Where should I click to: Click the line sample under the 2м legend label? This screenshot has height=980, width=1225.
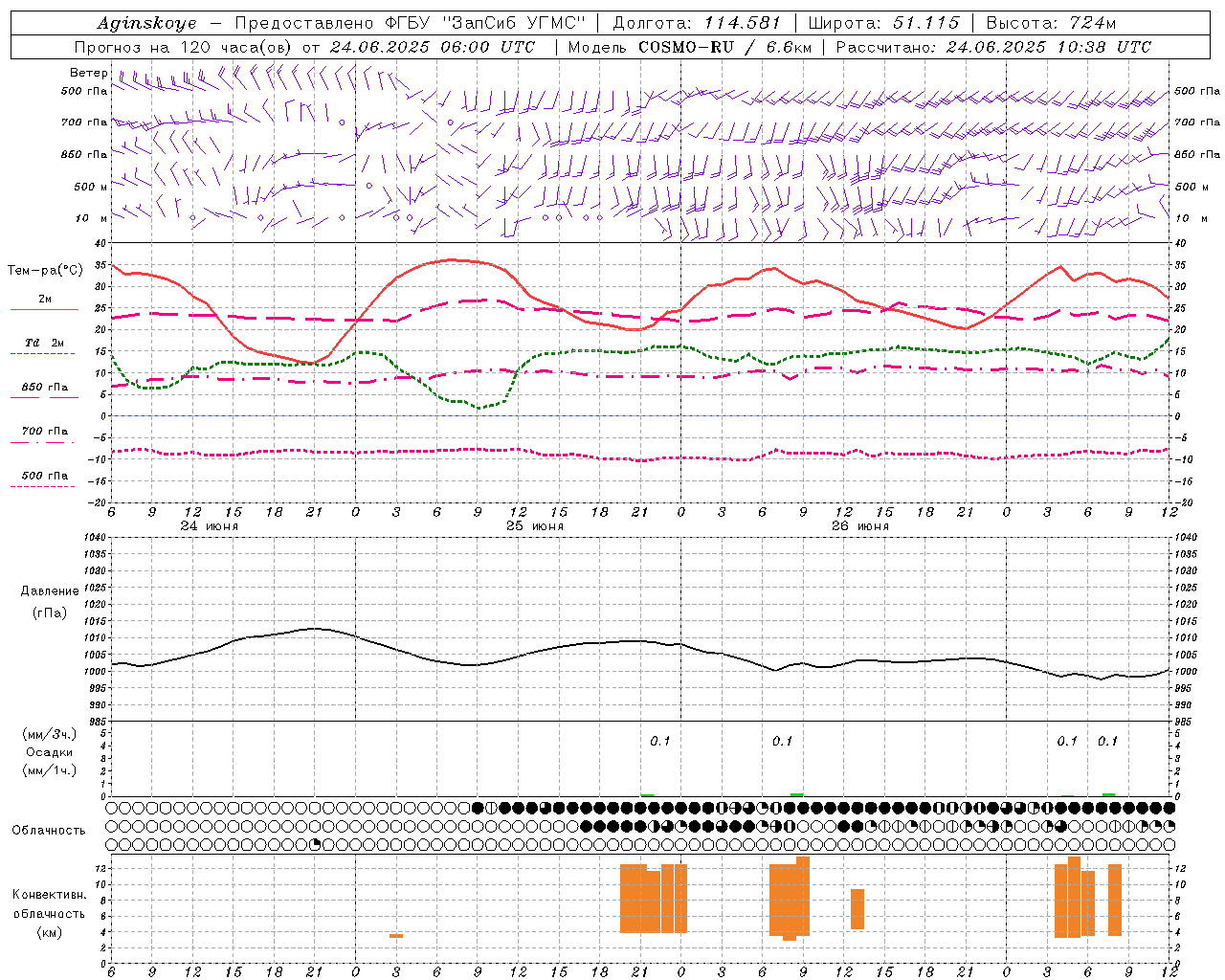[44, 309]
